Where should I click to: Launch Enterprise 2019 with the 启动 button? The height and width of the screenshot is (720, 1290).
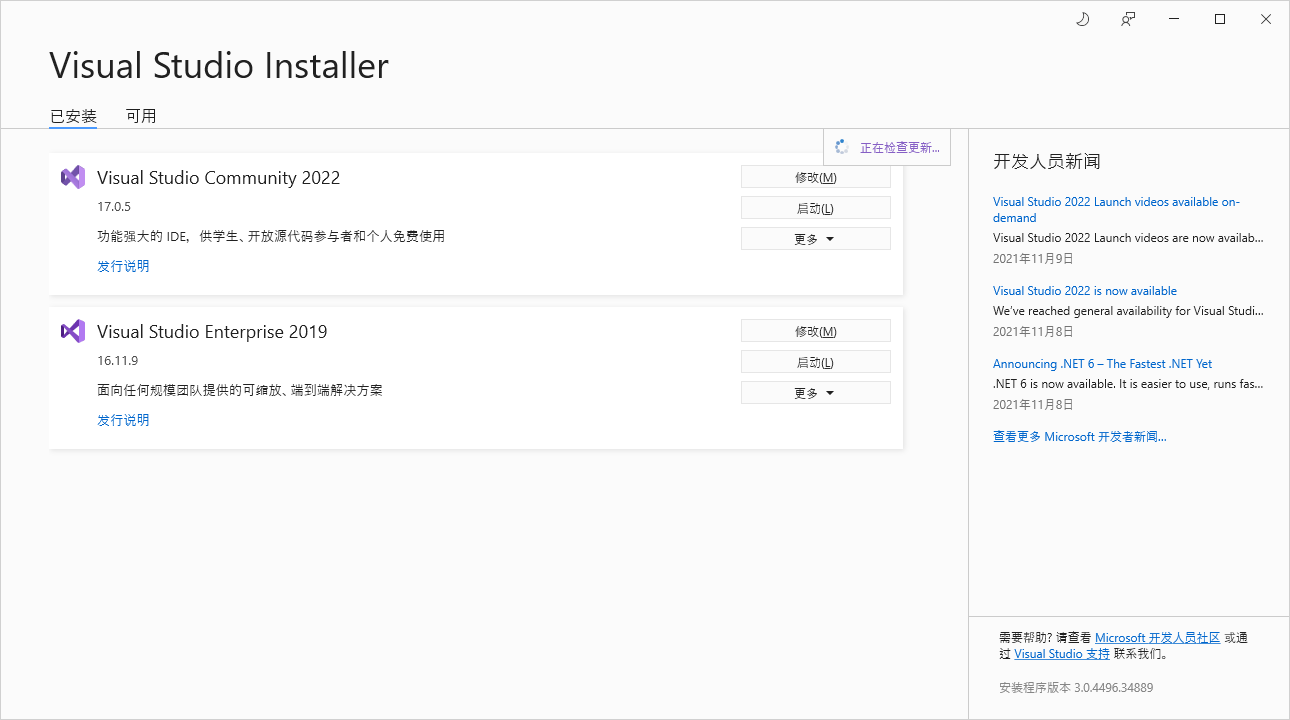click(815, 361)
